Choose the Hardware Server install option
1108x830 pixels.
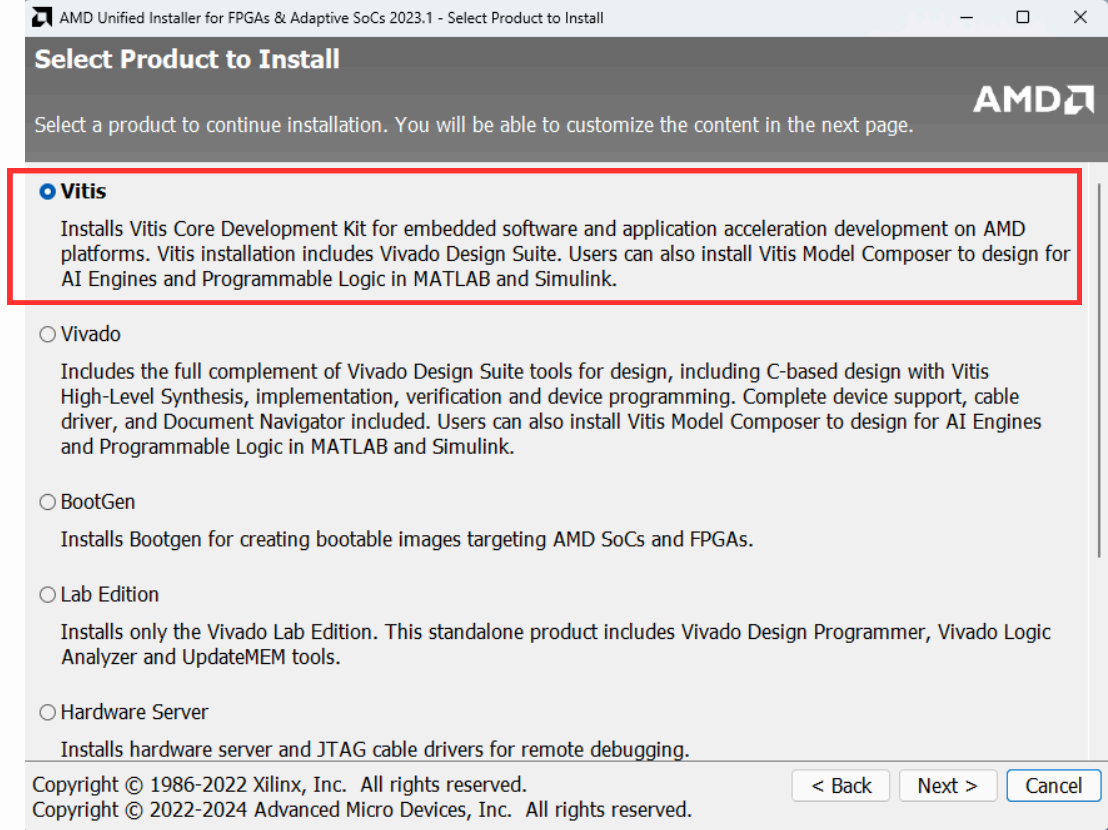coord(47,713)
